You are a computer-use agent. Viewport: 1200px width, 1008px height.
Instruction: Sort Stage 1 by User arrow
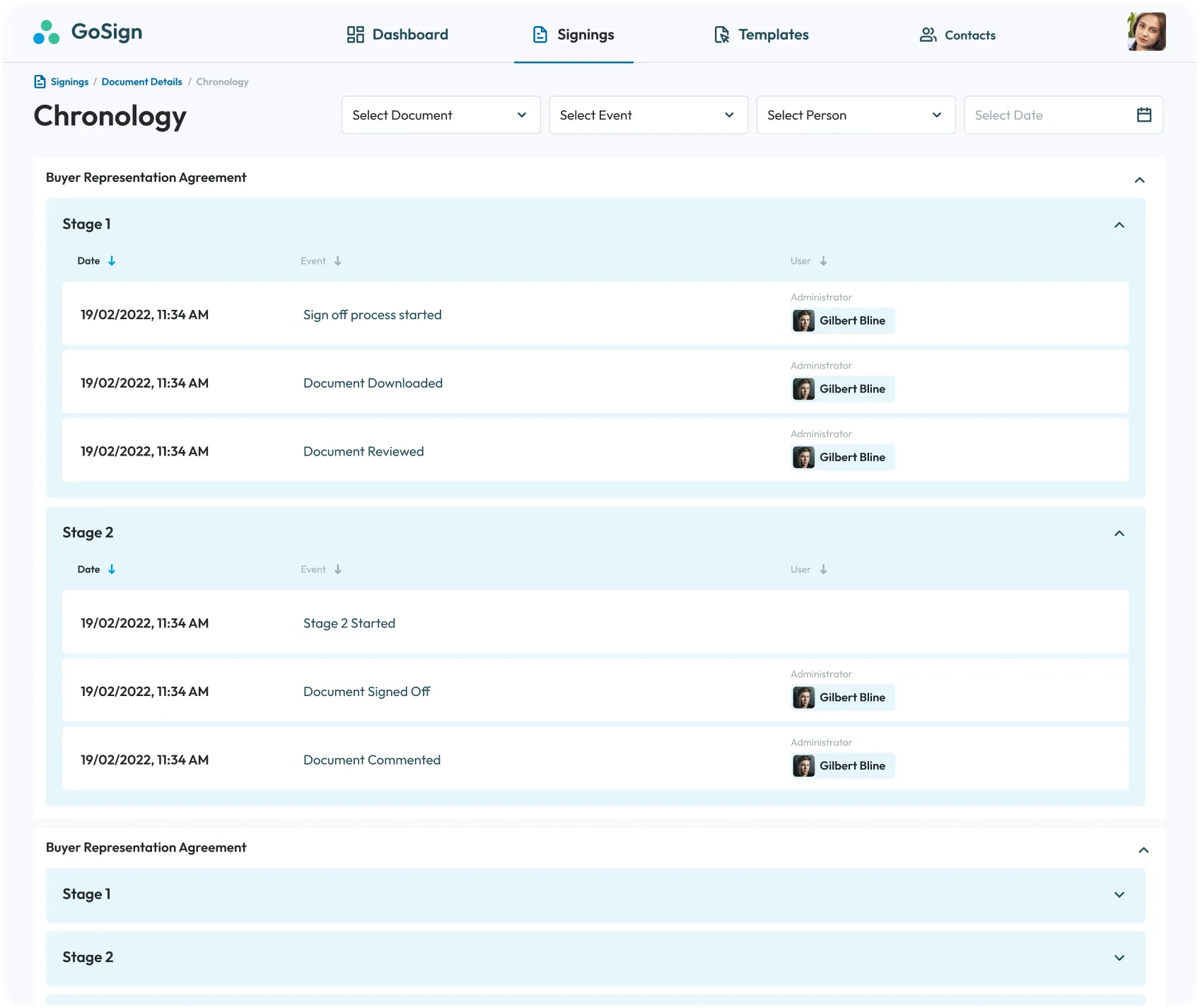[823, 261]
